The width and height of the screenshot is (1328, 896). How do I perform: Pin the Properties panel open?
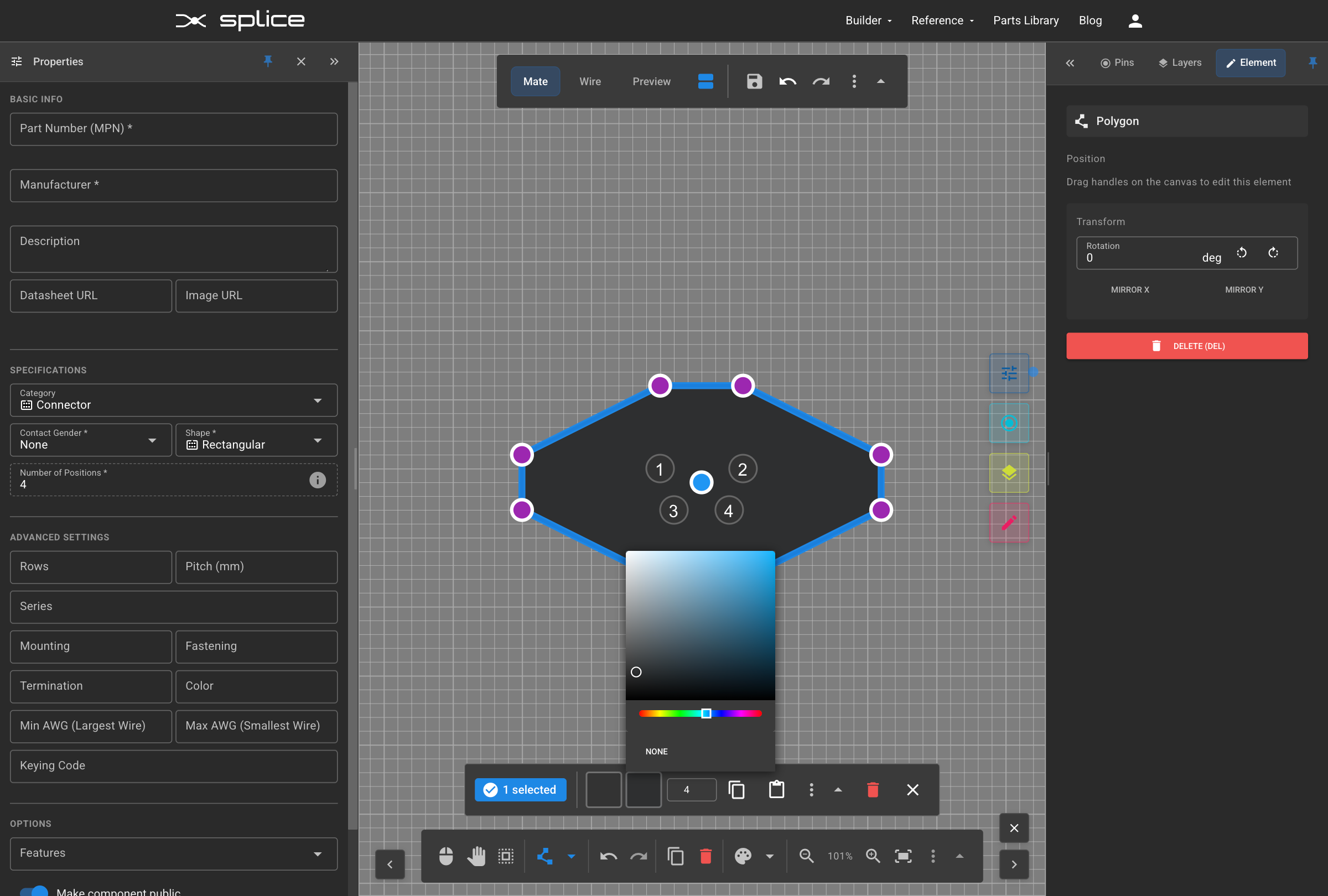click(268, 62)
